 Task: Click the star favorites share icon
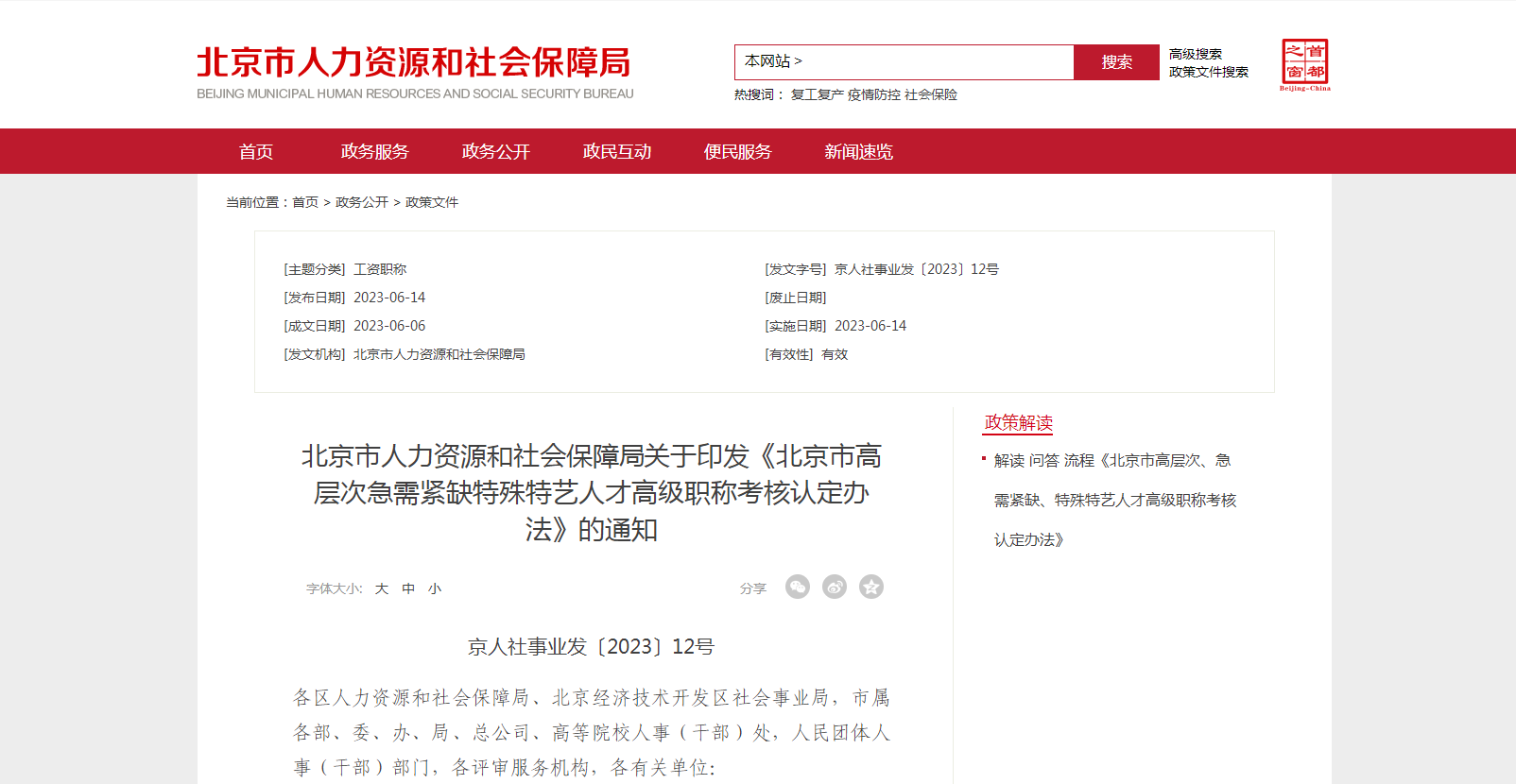[x=870, y=588]
